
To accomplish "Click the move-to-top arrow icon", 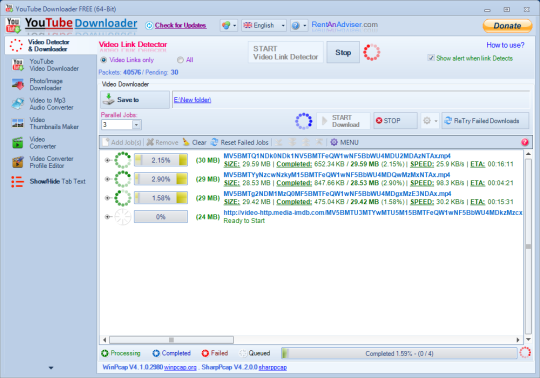I will [x=319, y=142].
